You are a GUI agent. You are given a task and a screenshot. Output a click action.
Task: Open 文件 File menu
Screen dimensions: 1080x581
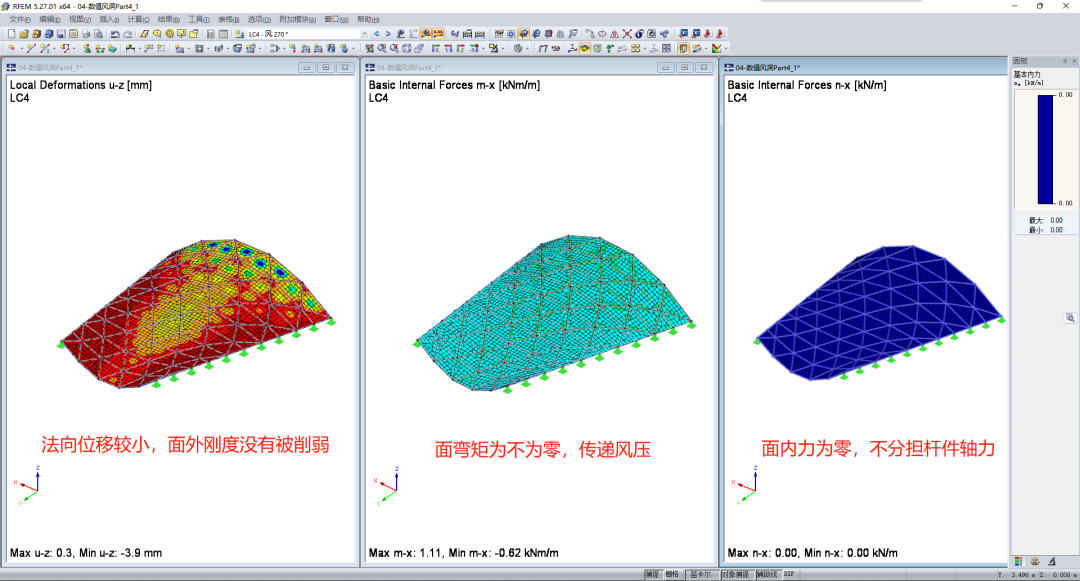tap(19, 19)
